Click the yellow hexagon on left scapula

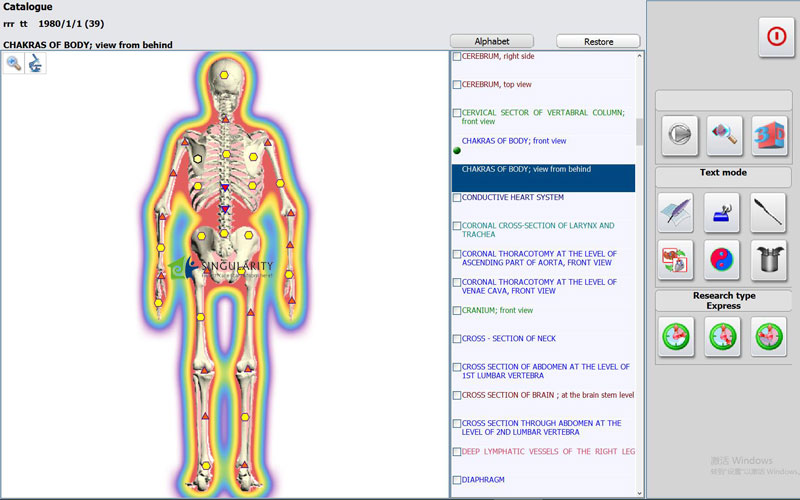point(197,159)
